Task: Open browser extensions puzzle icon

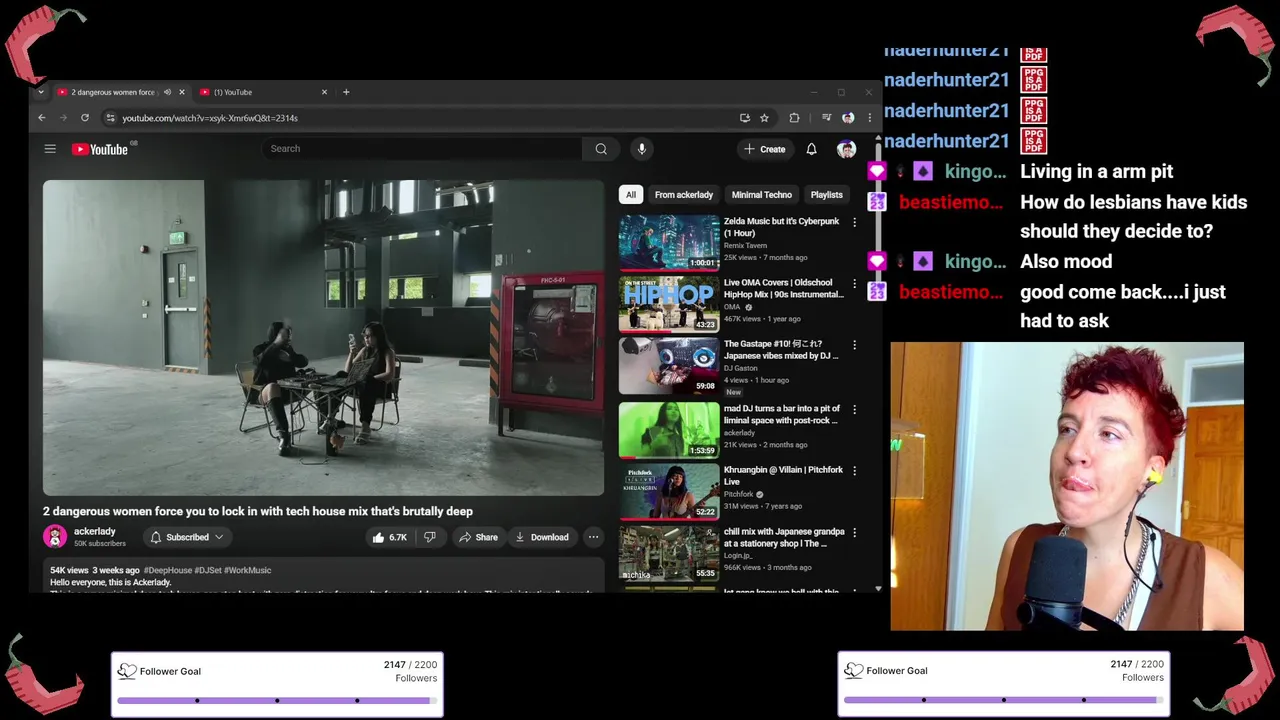Action: click(x=794, y=118)
